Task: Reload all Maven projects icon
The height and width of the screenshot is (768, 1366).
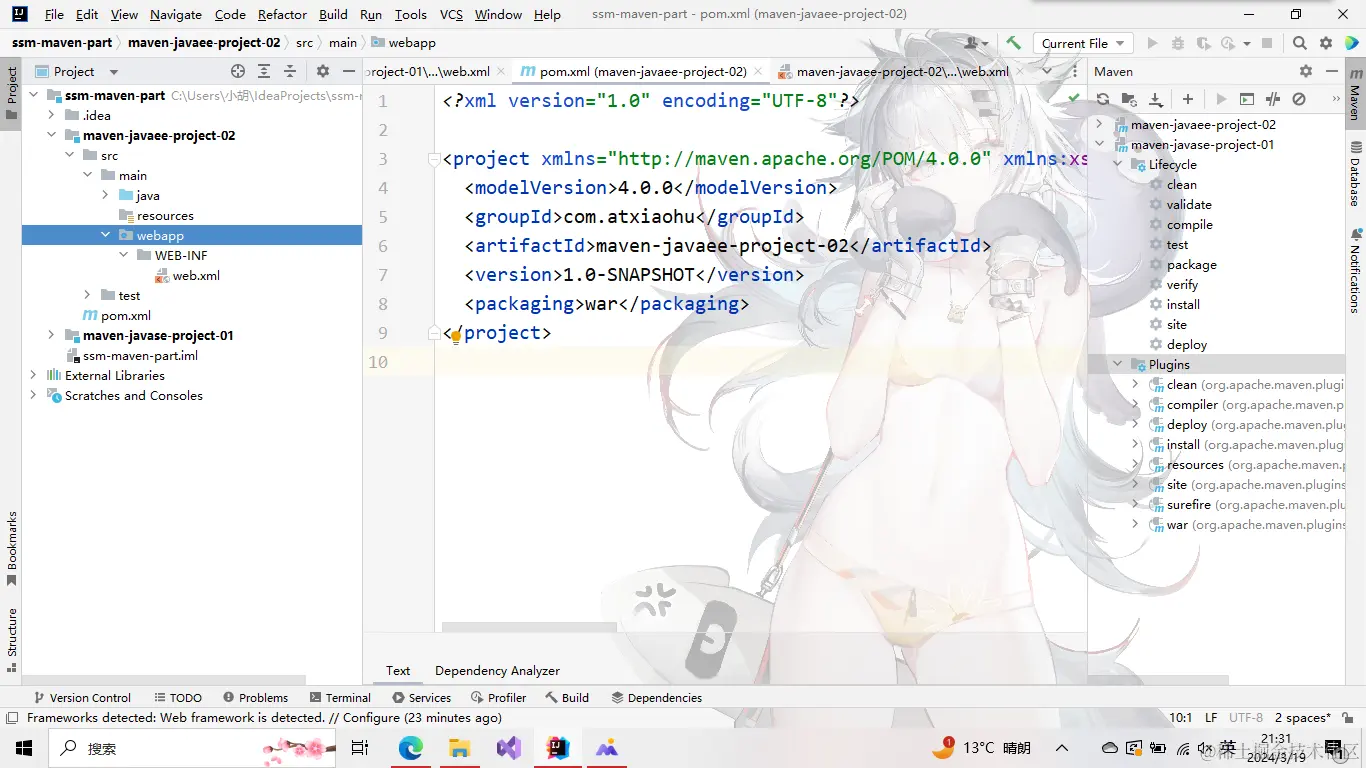Action: [1103, 99]
